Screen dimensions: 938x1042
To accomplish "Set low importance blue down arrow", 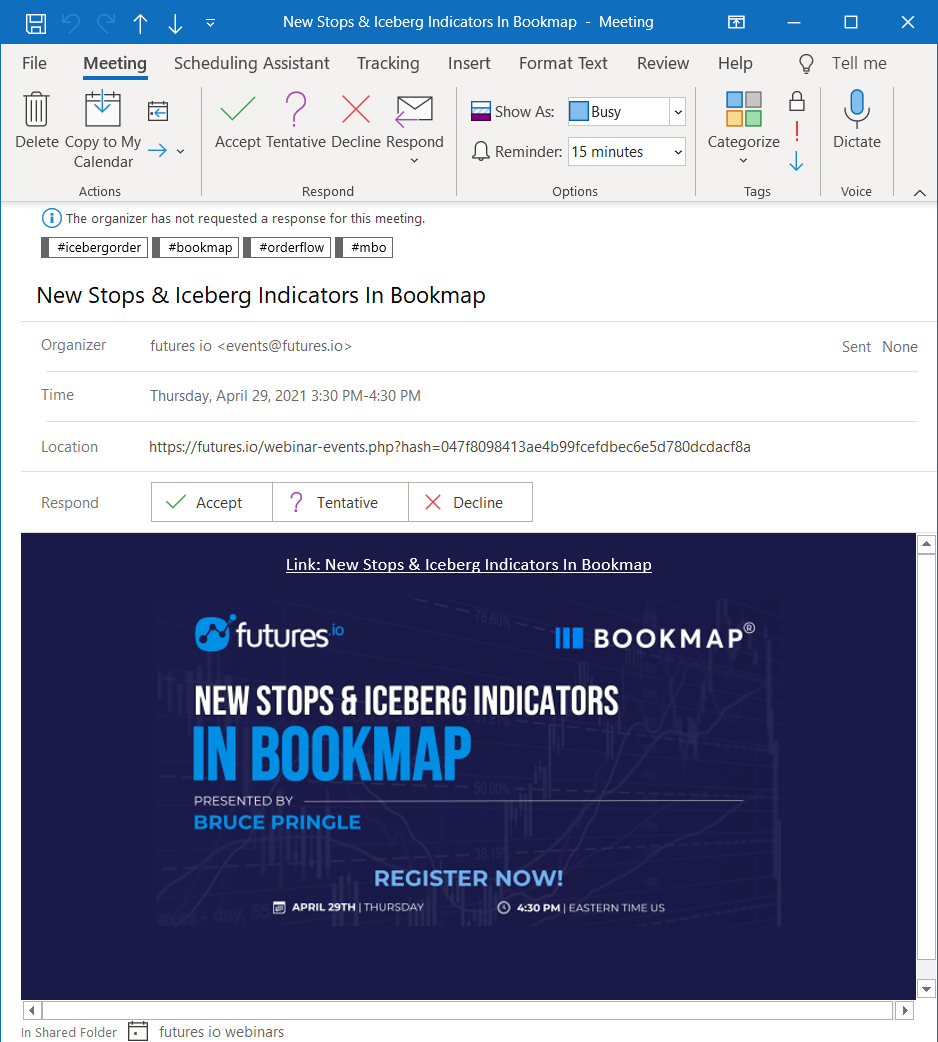I will [x=797, y=160].
